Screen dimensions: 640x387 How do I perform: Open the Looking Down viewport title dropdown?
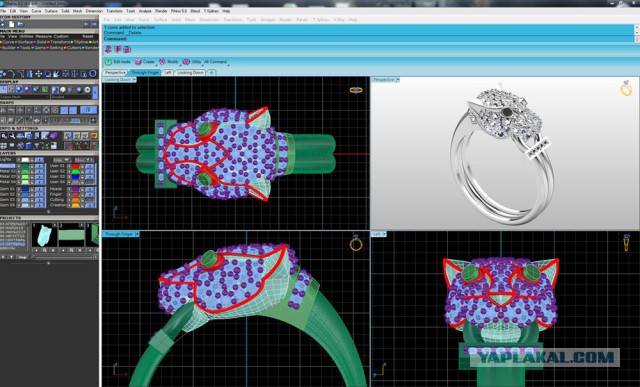(134, 80)
